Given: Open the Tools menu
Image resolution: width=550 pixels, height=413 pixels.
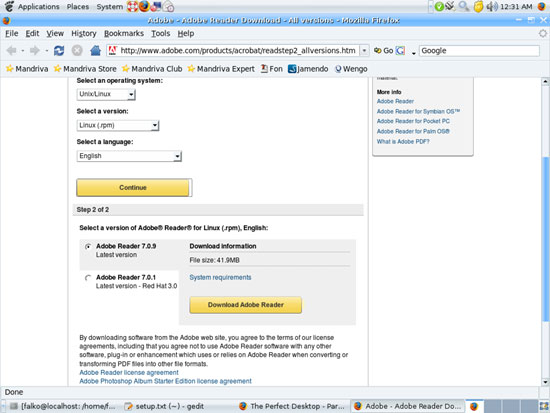Looking at the screenshot, I should point(160,33).
